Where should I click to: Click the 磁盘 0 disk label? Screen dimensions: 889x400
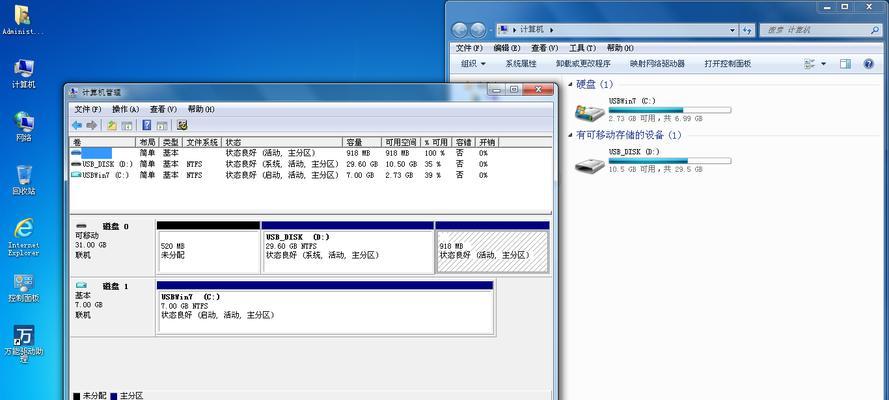pyautogui.click(x=115, y=226)
